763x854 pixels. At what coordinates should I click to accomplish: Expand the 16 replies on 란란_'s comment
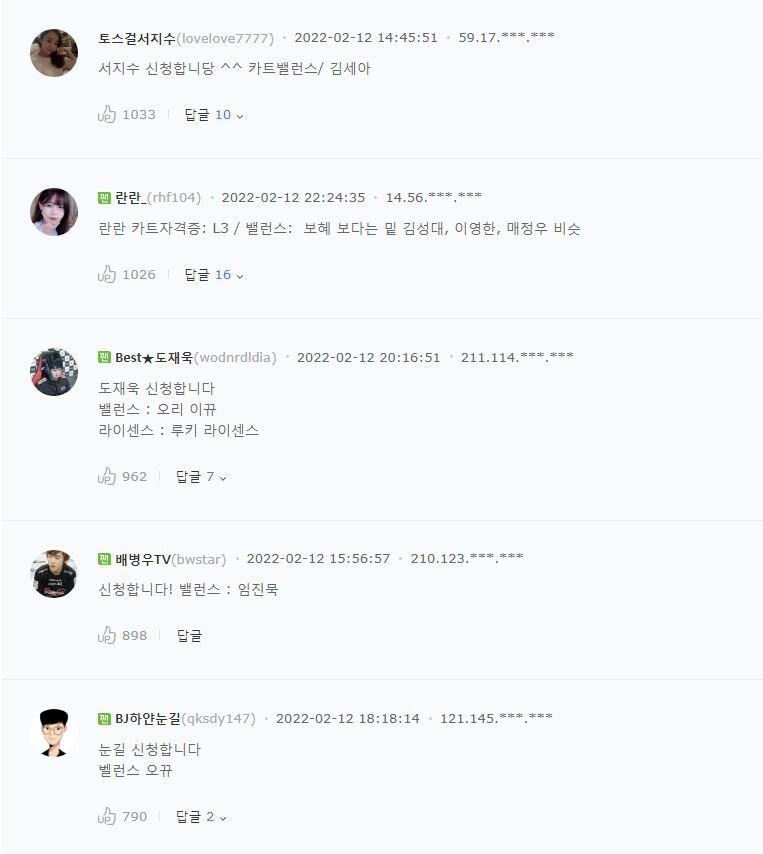point(214,274)
